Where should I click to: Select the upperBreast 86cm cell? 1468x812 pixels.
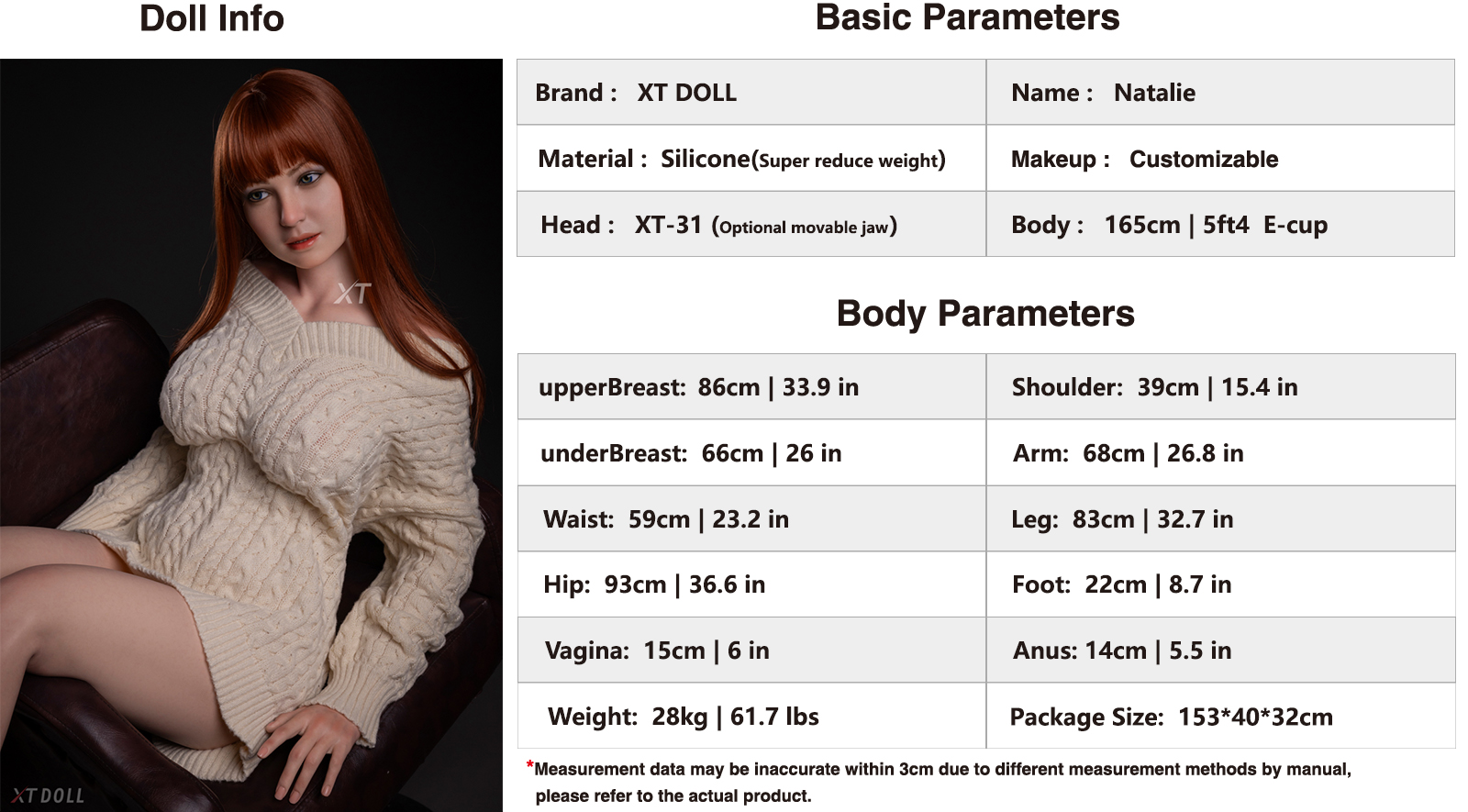[x=751, y=387]
